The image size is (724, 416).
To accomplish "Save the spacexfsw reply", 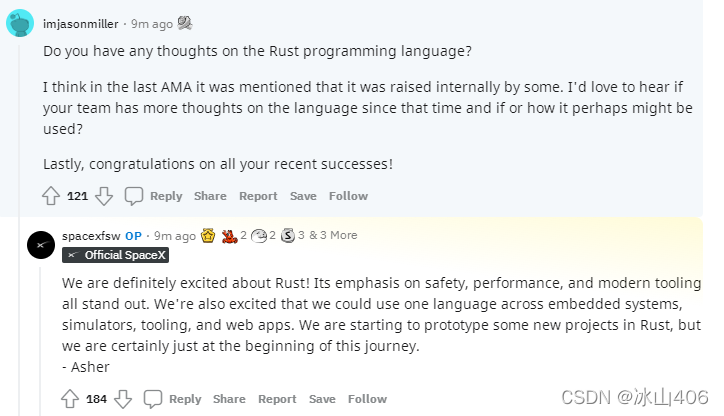I will coord(322,399).
